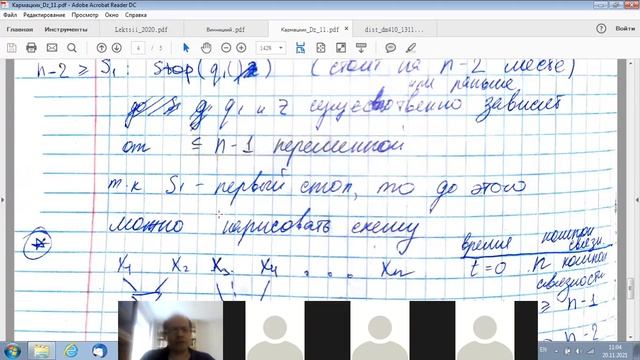Open the Справка menu
640x360 pixels.
tap(136, 15)
